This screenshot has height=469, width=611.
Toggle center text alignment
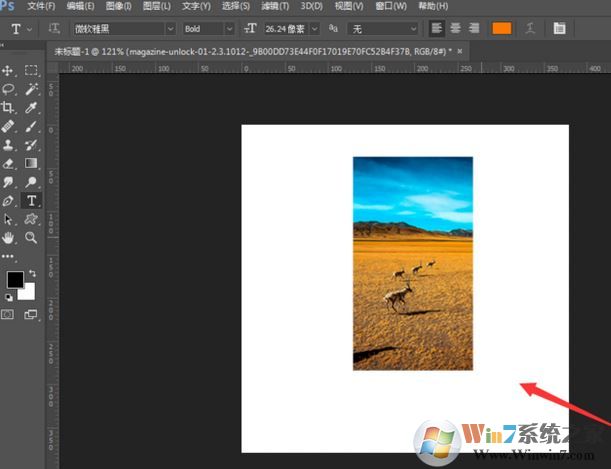455,29
